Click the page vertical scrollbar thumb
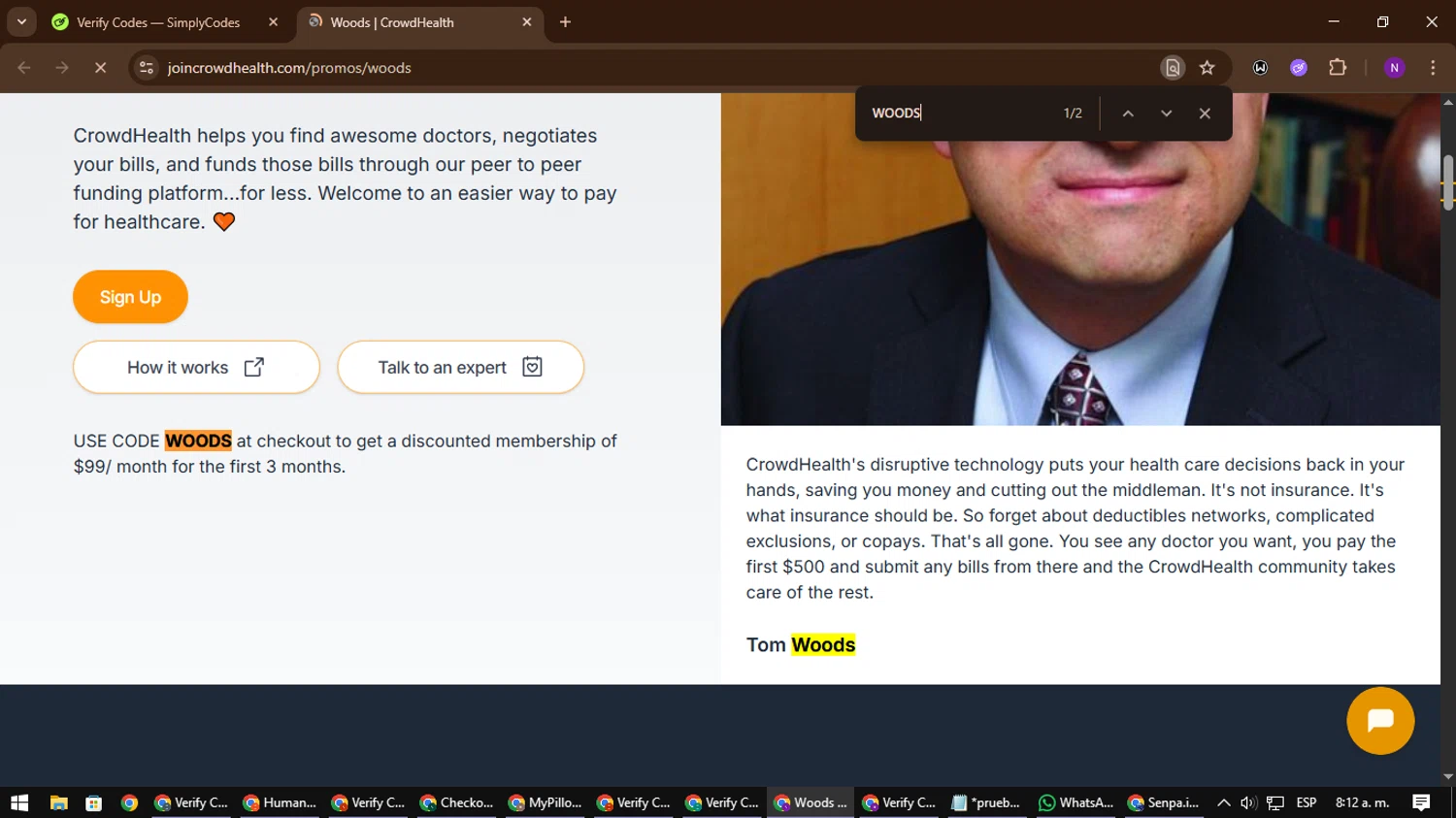The height and width of the screenshot is (818, 1456). point(1447,182)
